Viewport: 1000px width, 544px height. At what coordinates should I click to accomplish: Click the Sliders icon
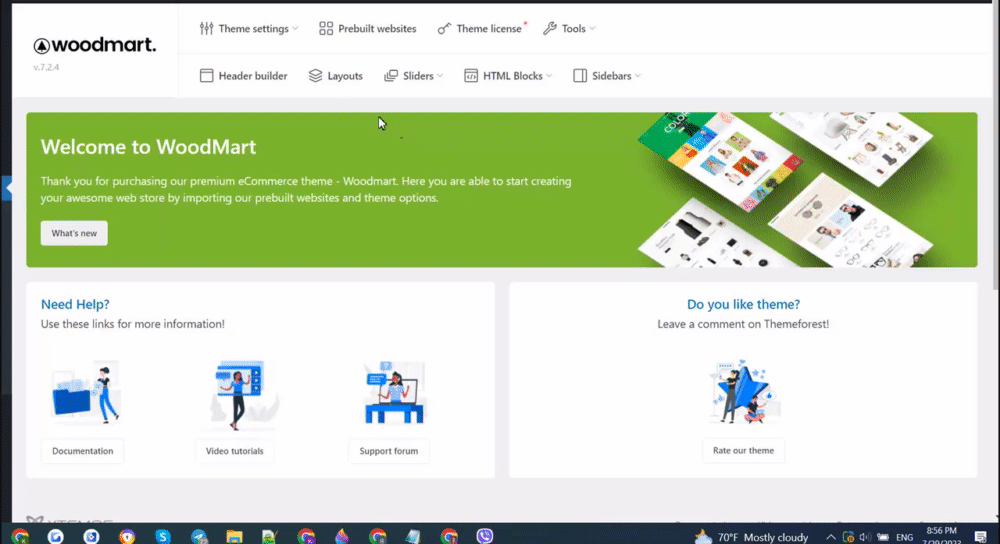[391, 76]
